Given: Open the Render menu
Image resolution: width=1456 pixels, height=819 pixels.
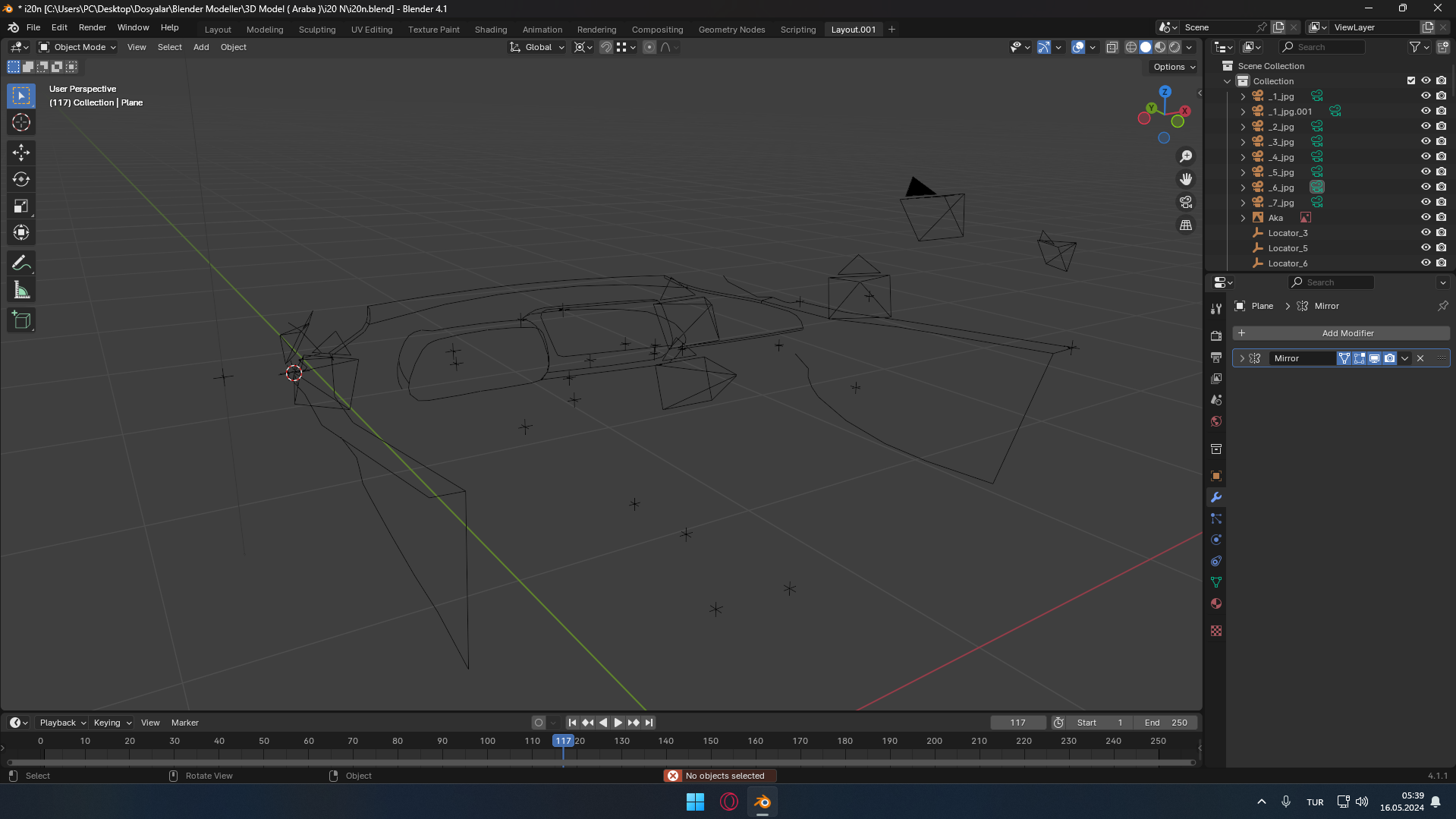Looking at the screenshot, I should point(93,27).
